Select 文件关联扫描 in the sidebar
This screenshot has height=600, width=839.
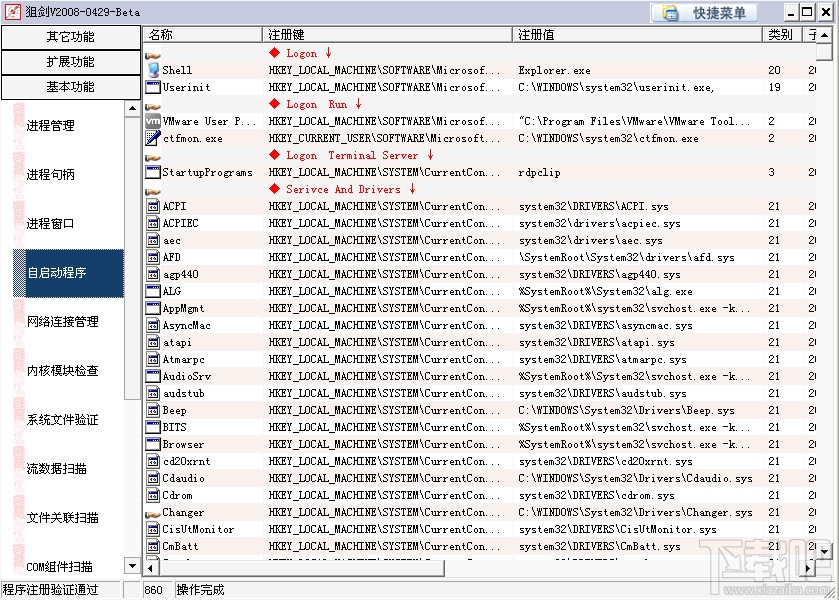click(63, 518)
